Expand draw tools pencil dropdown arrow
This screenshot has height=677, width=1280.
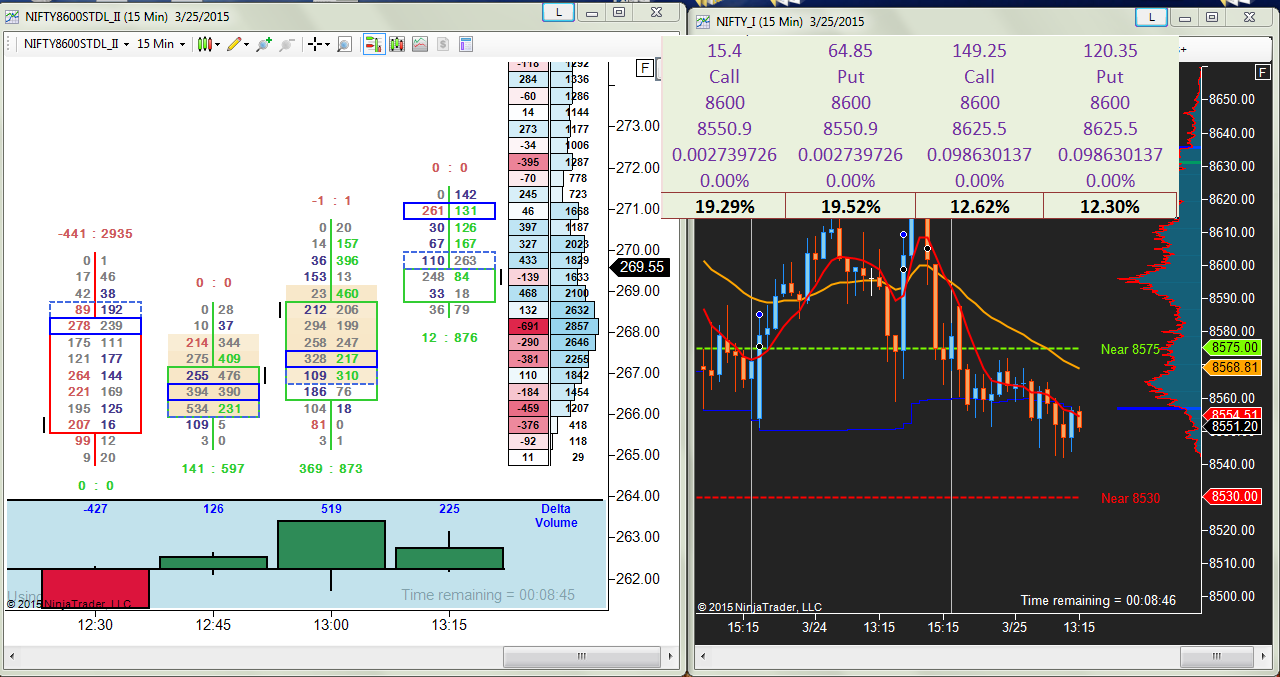click(x=247, y=44)
